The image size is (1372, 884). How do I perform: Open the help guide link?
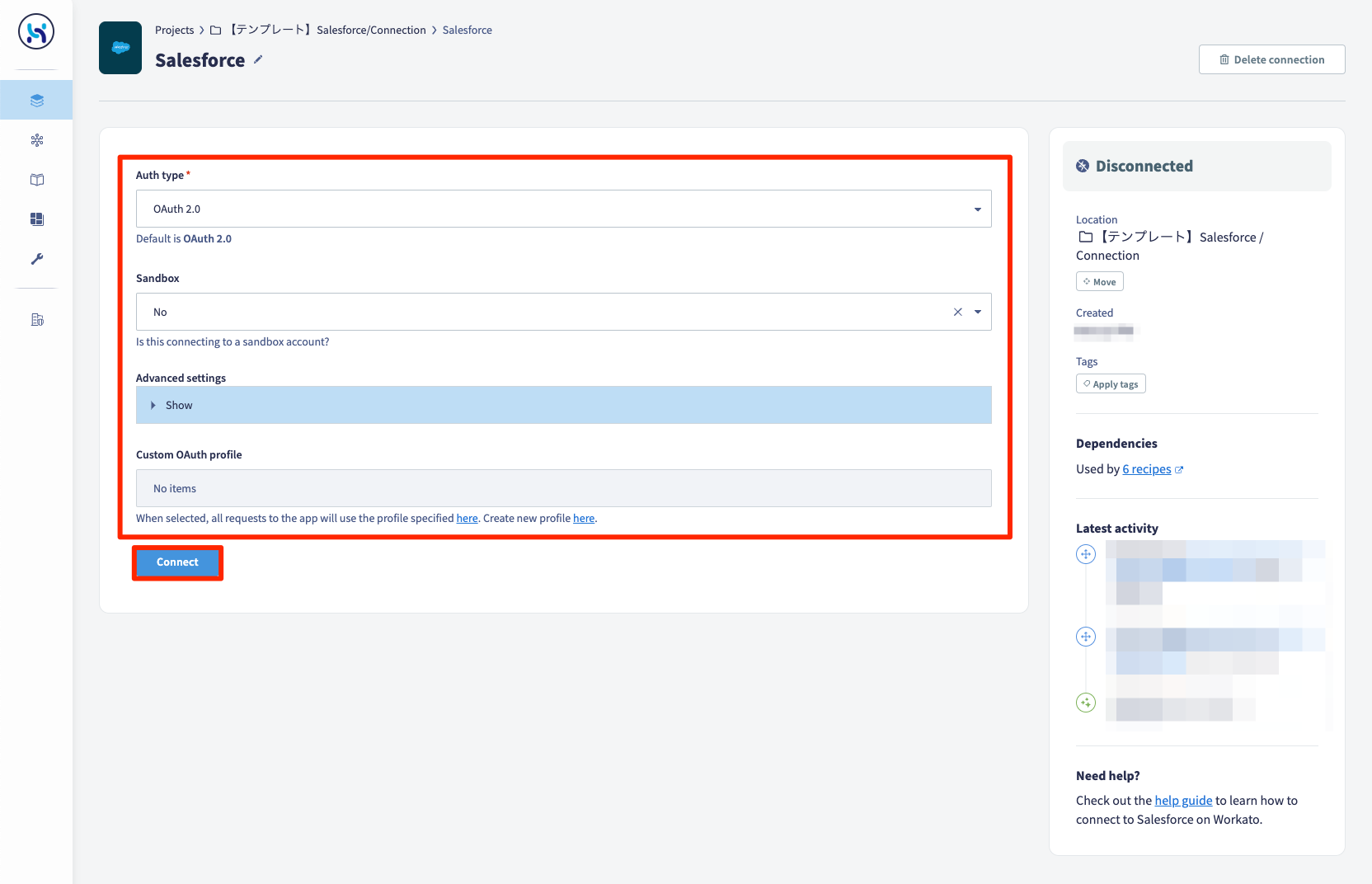click(1183, 801)
